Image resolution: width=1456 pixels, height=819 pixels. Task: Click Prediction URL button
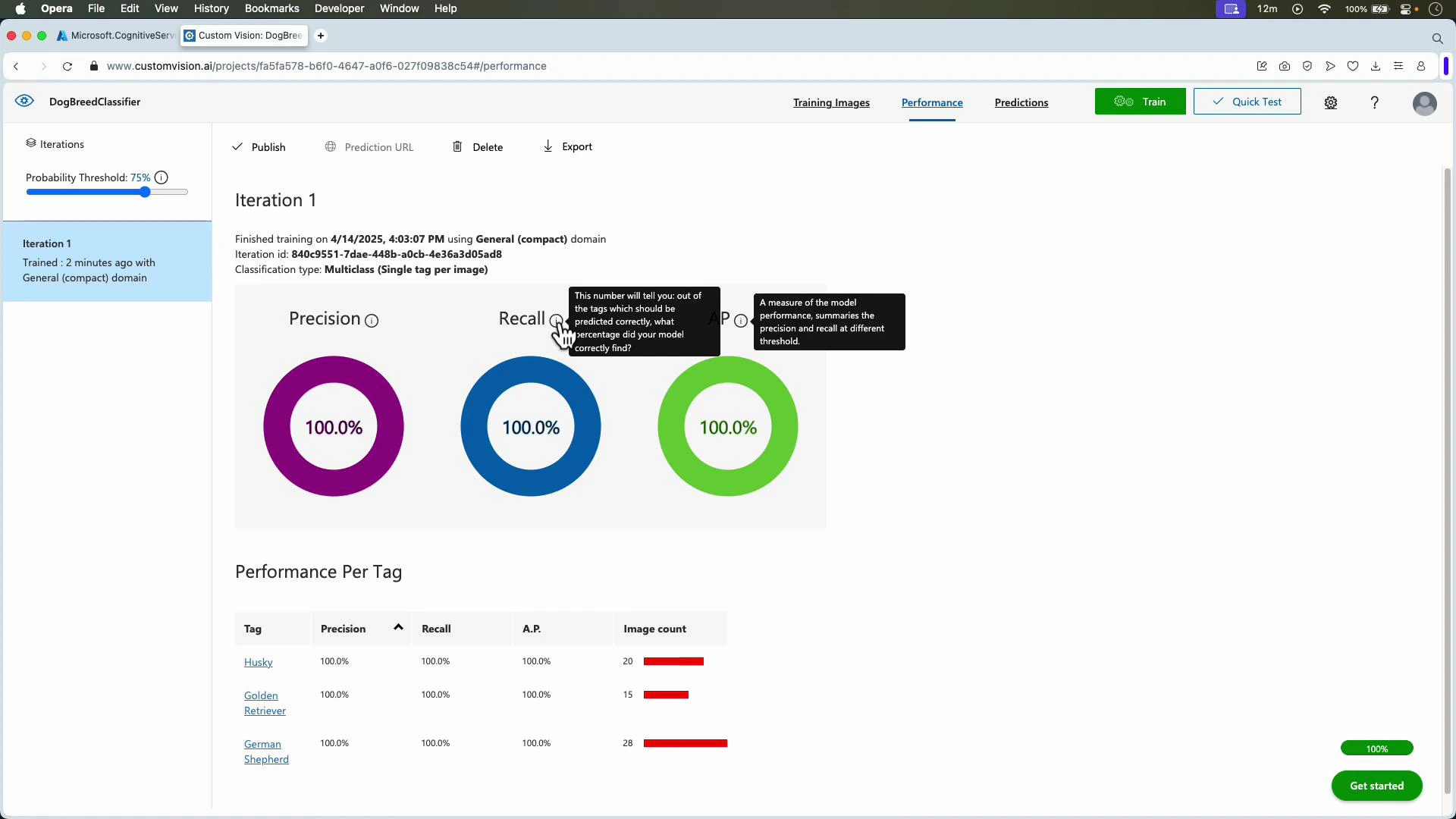(x=369, y=147)
